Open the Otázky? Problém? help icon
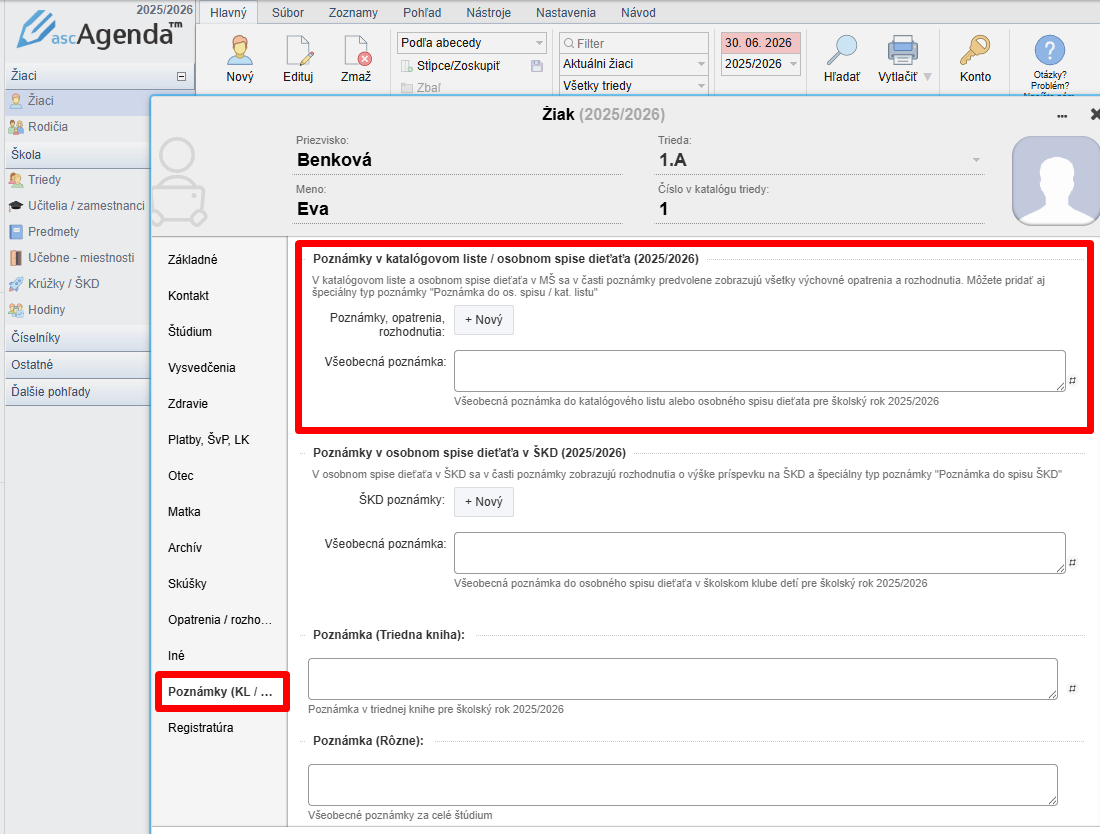This screenshot has height=834, width=1100. pos(1049,51)
